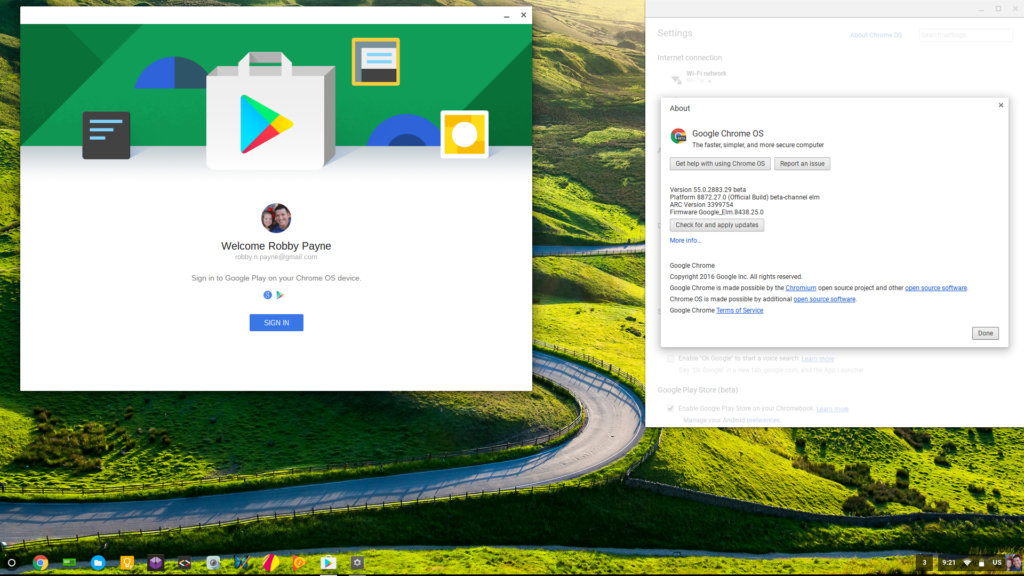This screenshot has width=1024, height=576.
Task: Click the Wi-Fi signal strength indicator
Action: tap(967, 562)
